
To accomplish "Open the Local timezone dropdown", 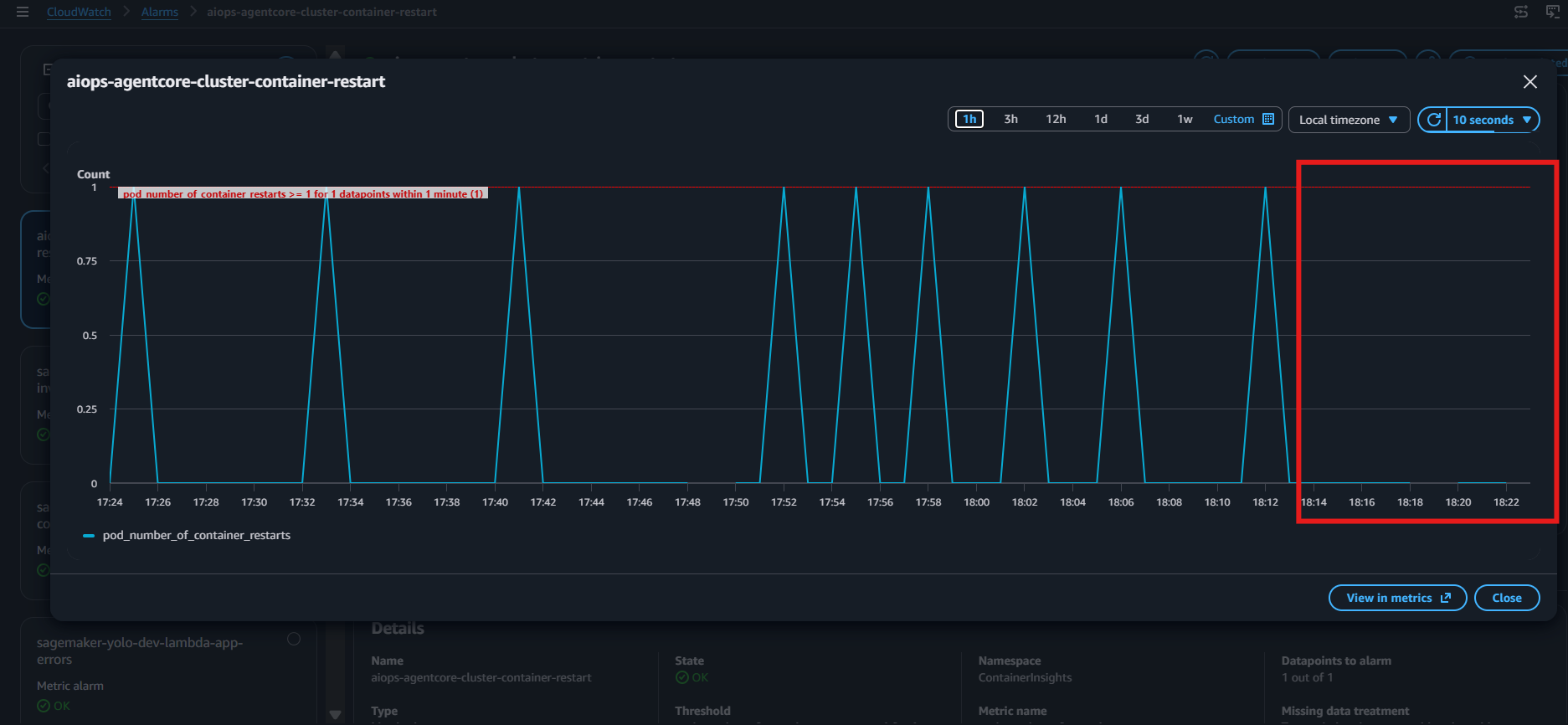I will click(x=1349, y=120).
